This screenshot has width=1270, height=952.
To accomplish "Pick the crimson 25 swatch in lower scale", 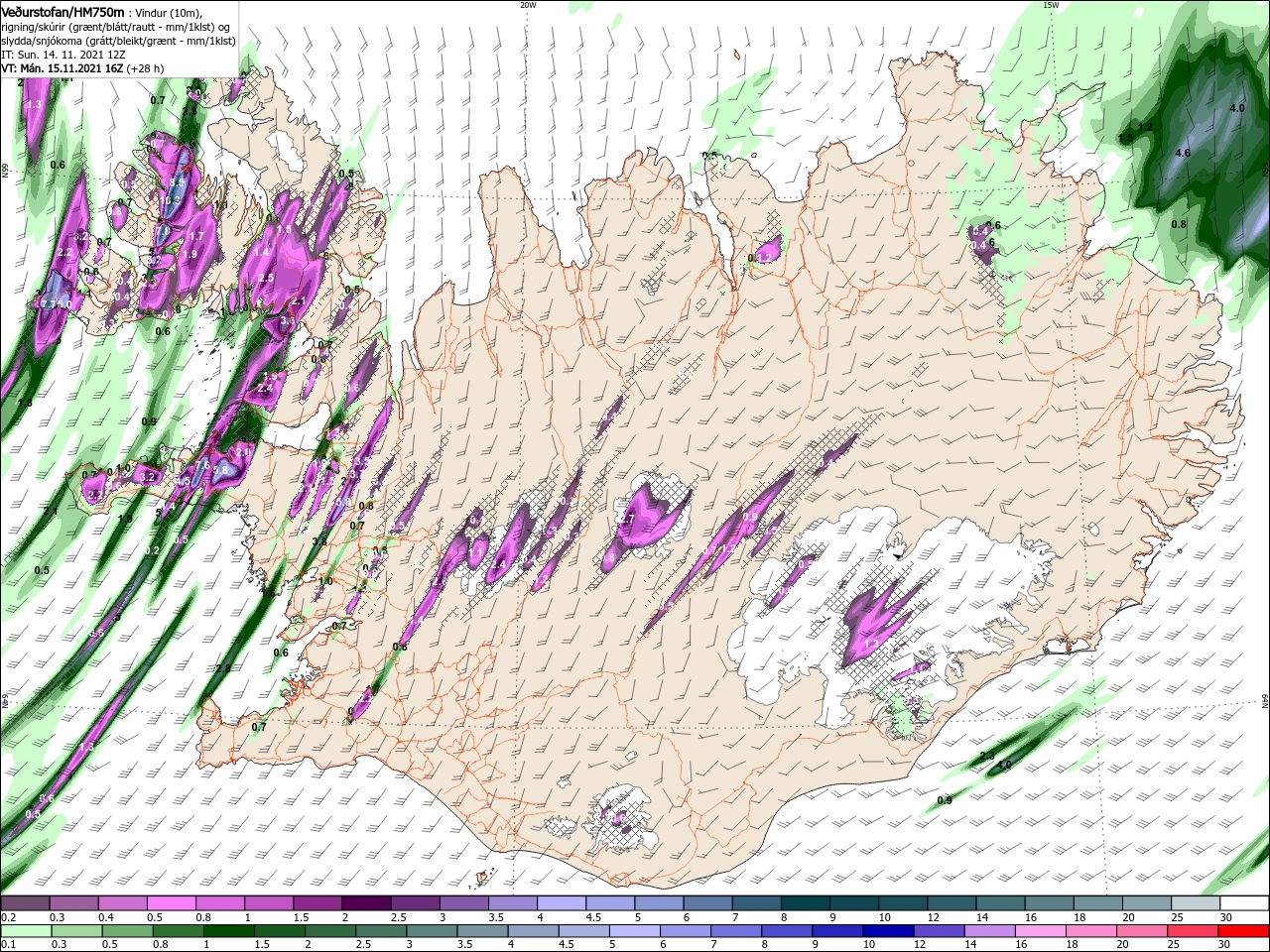I will coord(1192,930).
